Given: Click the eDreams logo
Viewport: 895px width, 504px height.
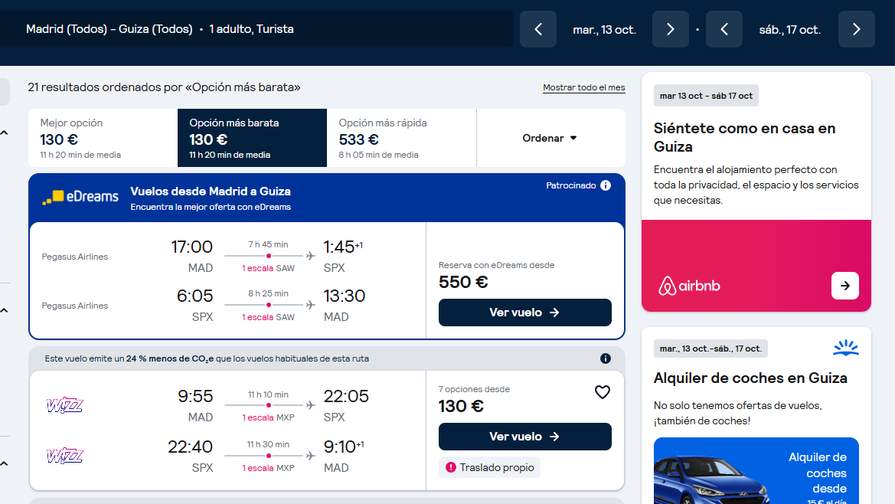Looking at the screenshot, I should pos(80,197).
